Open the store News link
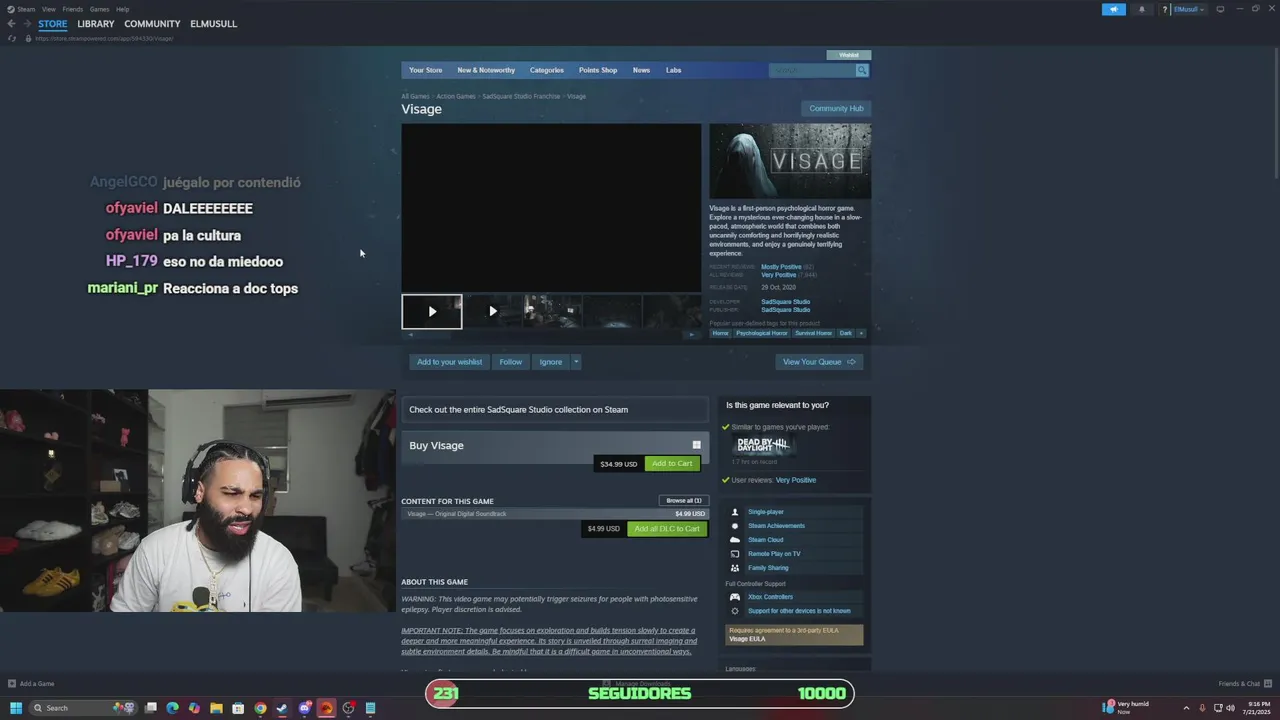This screenshot has height=720, width=1280. 641,70
